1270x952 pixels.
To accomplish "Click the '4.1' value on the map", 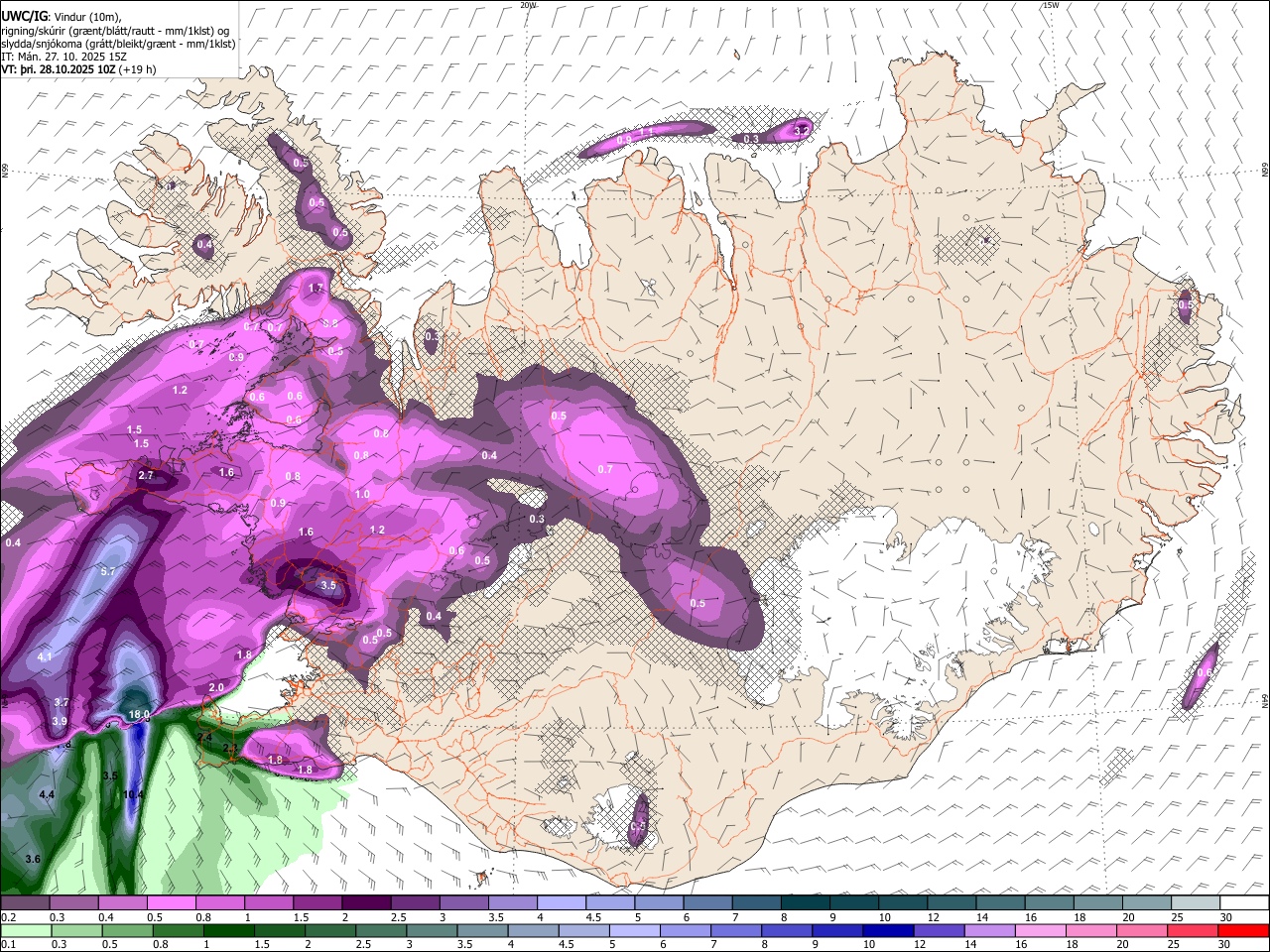I will coord(45,657).
